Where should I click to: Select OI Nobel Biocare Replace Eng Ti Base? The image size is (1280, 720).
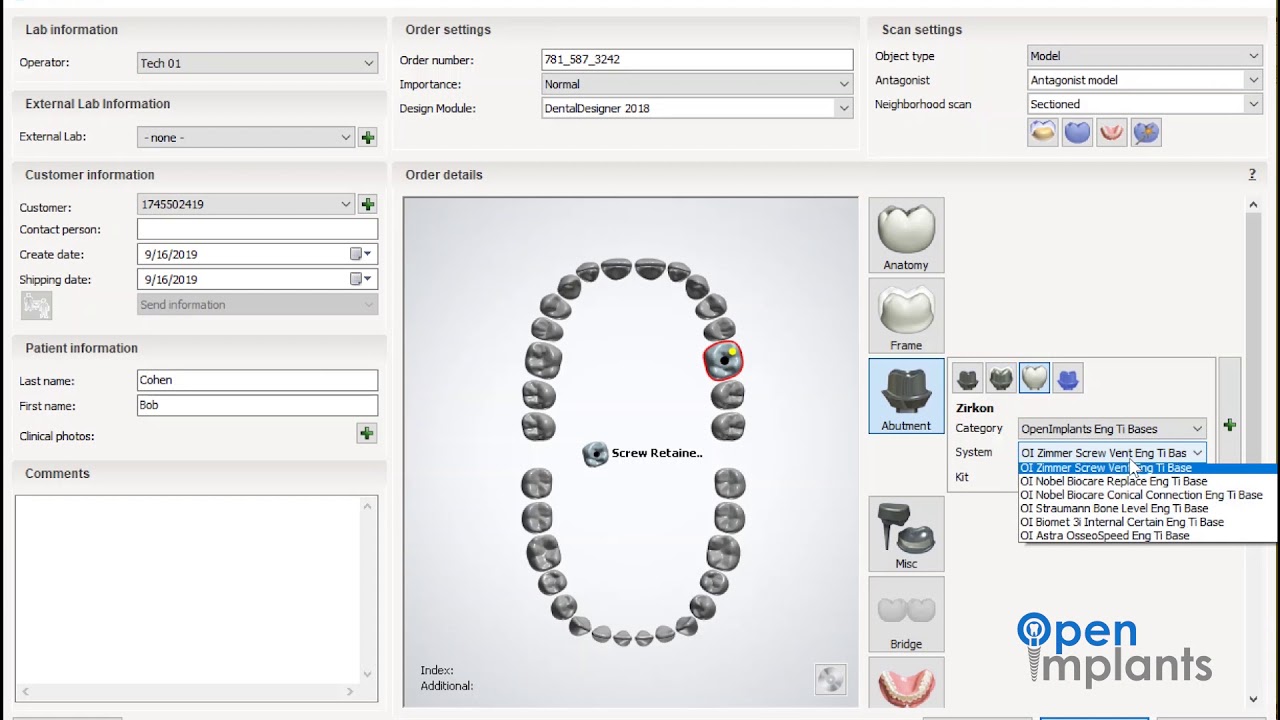click(x=1147, y=481)
